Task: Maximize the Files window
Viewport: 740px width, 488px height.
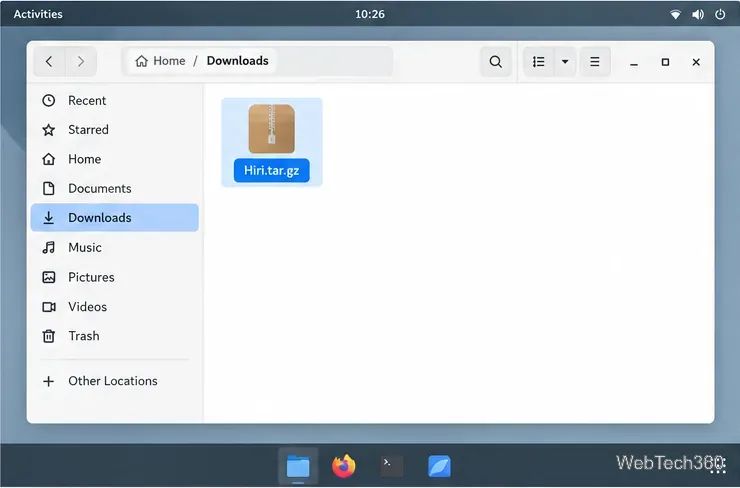Action: [665, 62]
